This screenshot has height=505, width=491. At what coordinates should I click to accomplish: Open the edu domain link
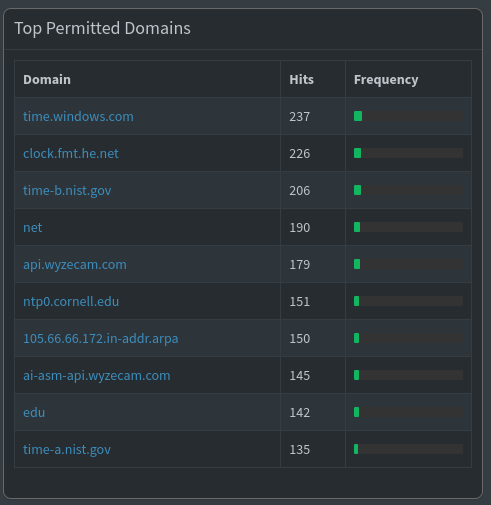pyautogui.click(x=34, y=412)
